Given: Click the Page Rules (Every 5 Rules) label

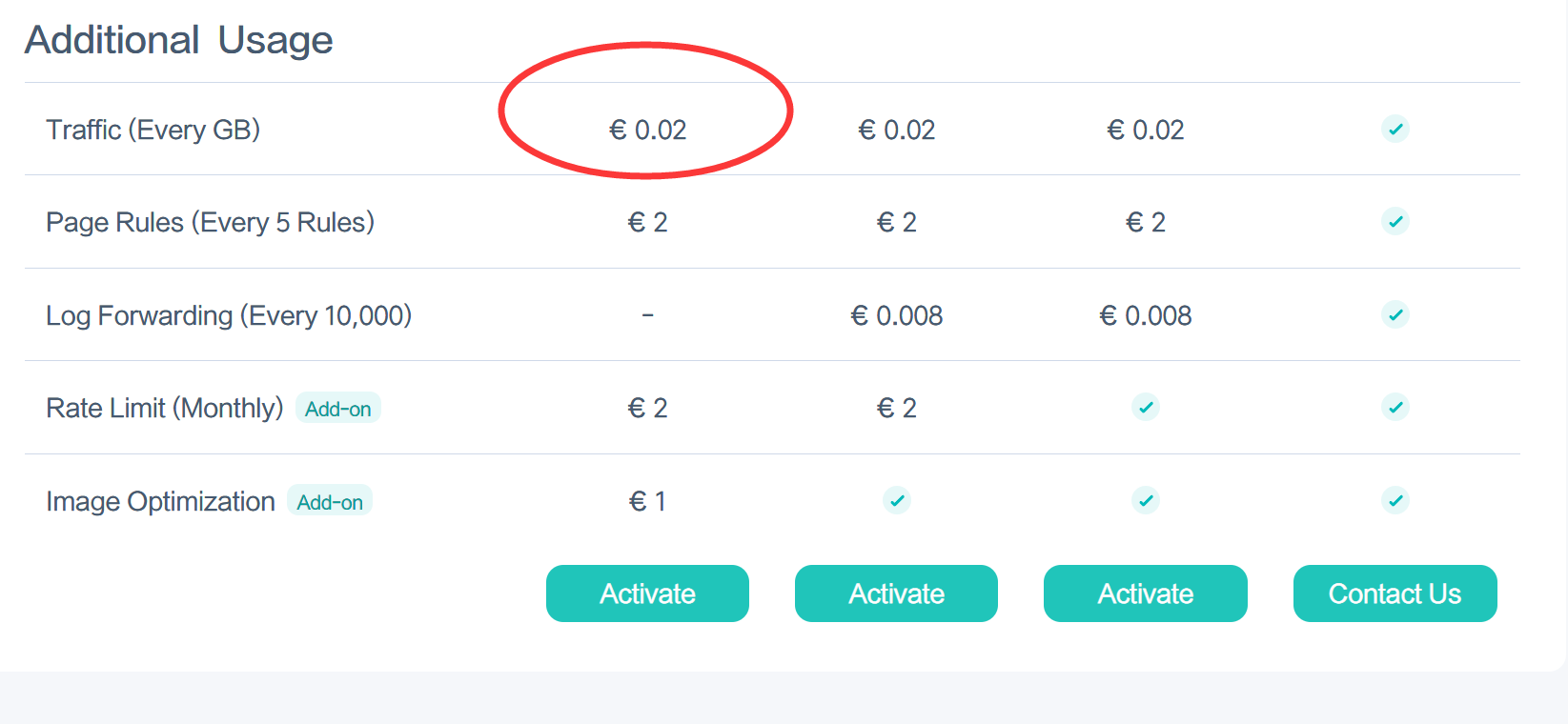Looking at the screenshot, I should click(x=210, y=222).
